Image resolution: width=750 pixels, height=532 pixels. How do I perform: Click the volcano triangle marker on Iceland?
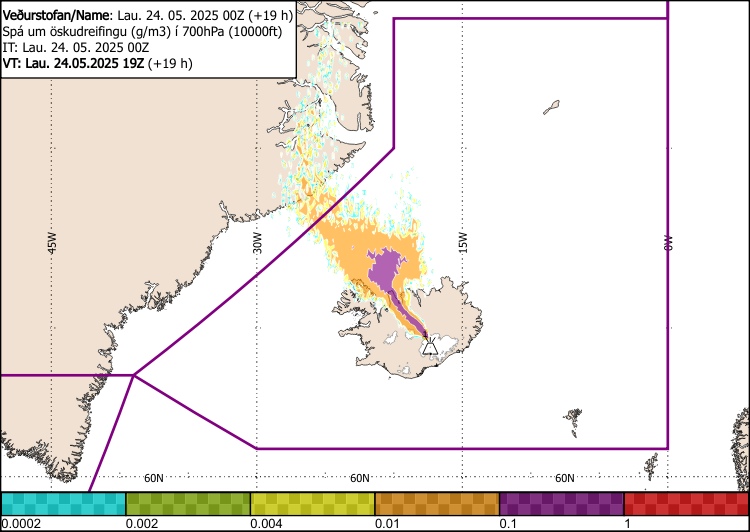430,346
